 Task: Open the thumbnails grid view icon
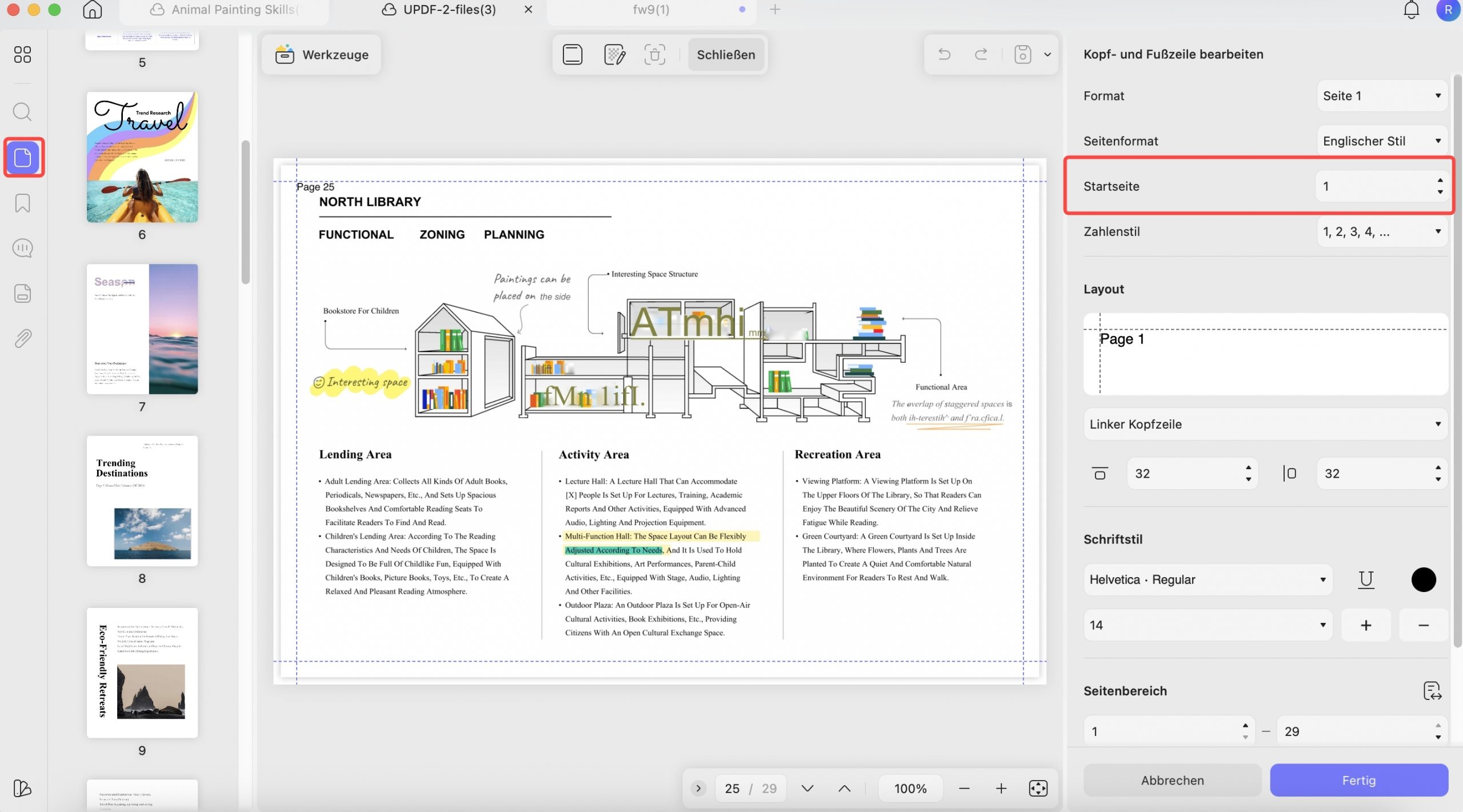(x=22, y=54)
